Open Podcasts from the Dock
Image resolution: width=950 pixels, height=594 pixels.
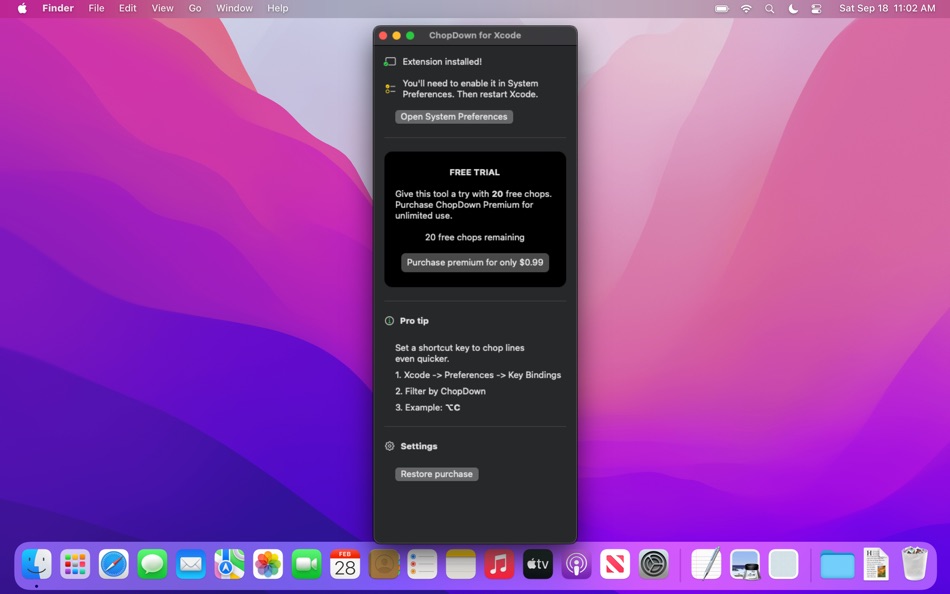[576, 564]
